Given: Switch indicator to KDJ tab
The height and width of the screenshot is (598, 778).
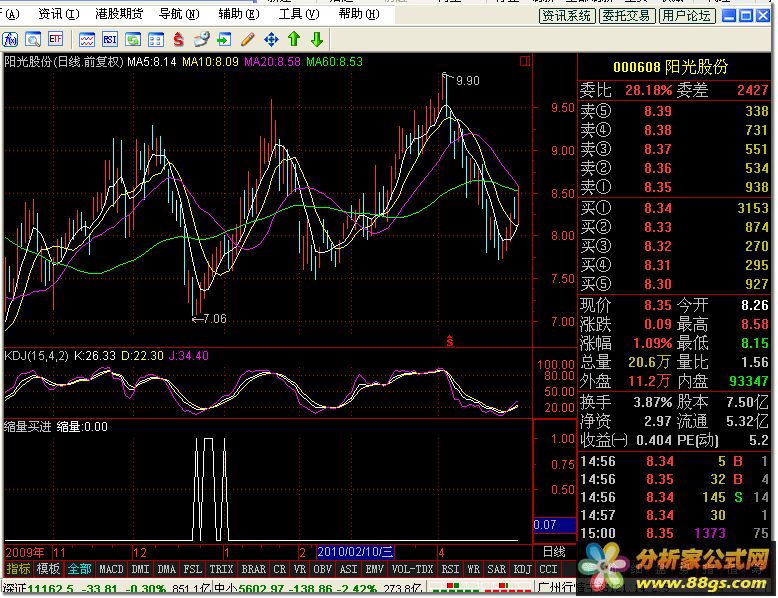Looking at the screenshot, I should click(522, 569).
